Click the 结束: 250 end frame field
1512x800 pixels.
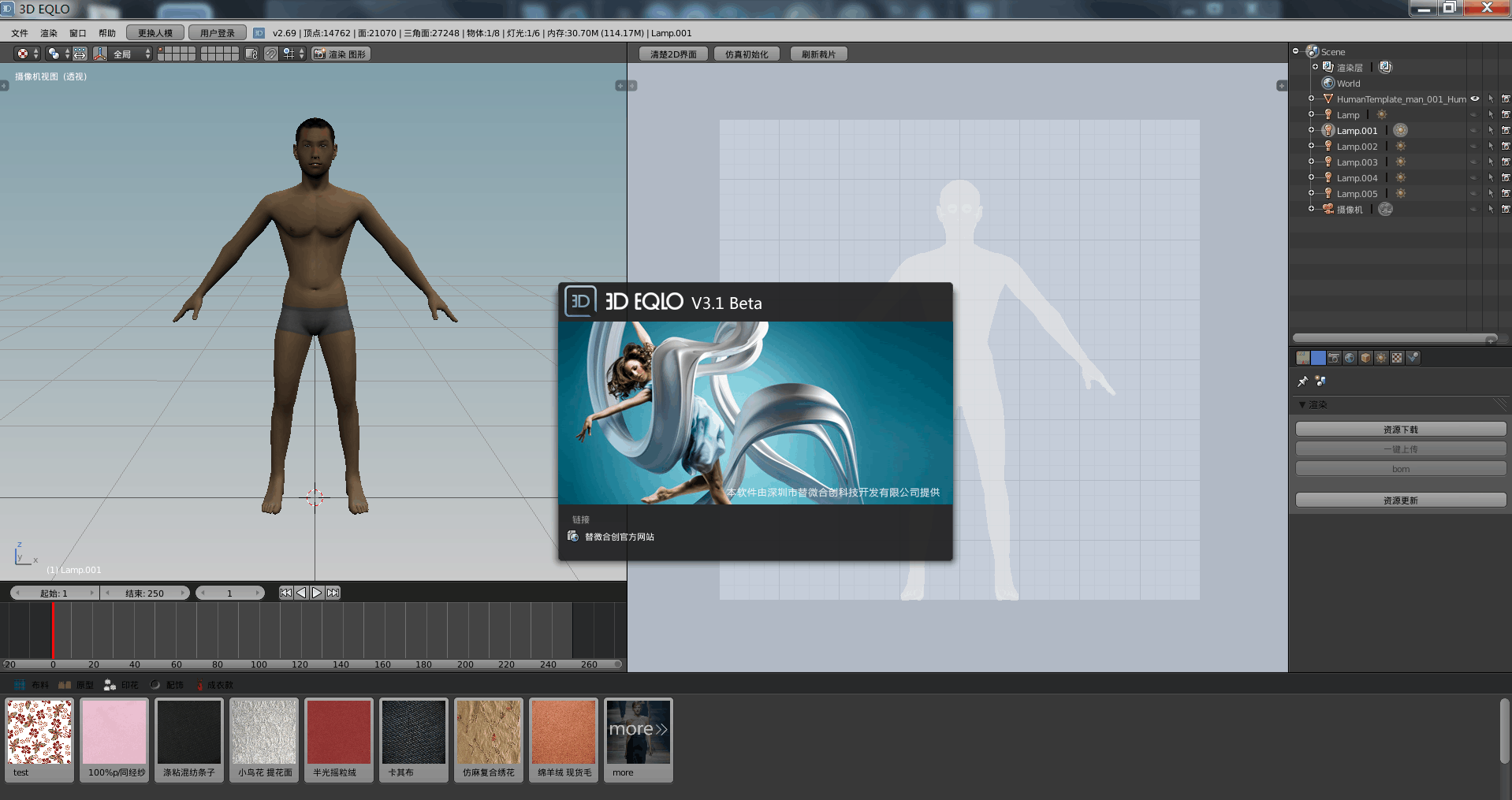coord(145,593)
